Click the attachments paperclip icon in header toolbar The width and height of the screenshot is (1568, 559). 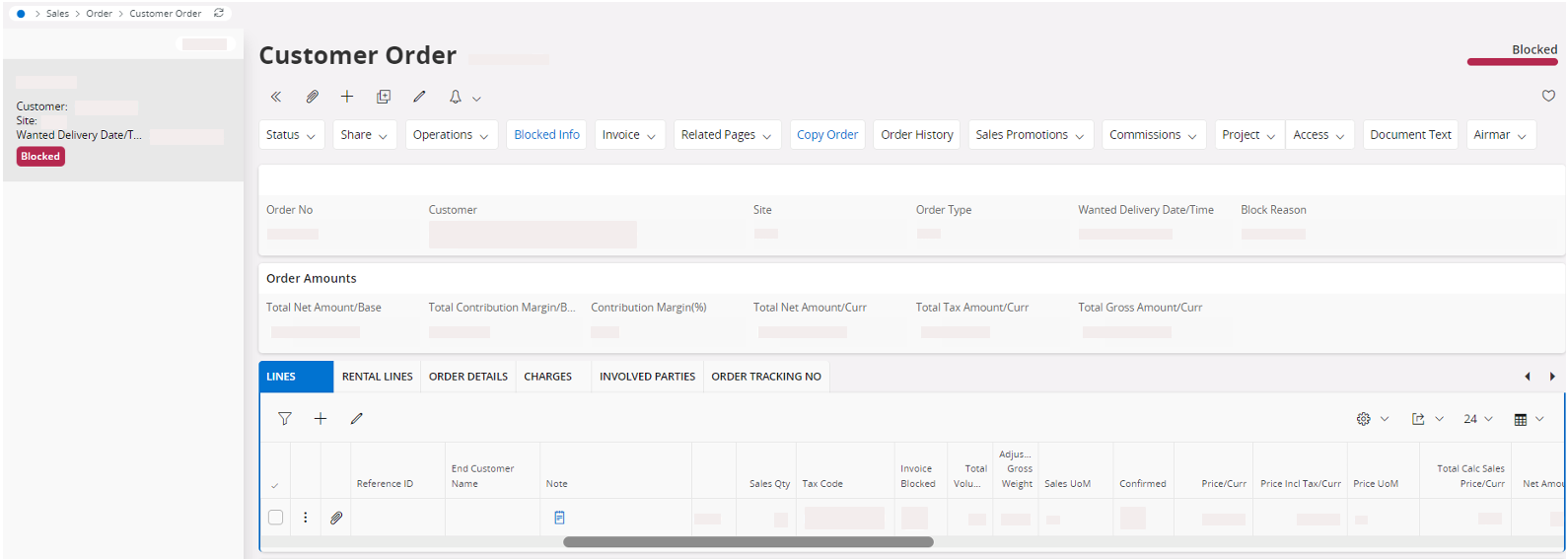pos(312,97)
